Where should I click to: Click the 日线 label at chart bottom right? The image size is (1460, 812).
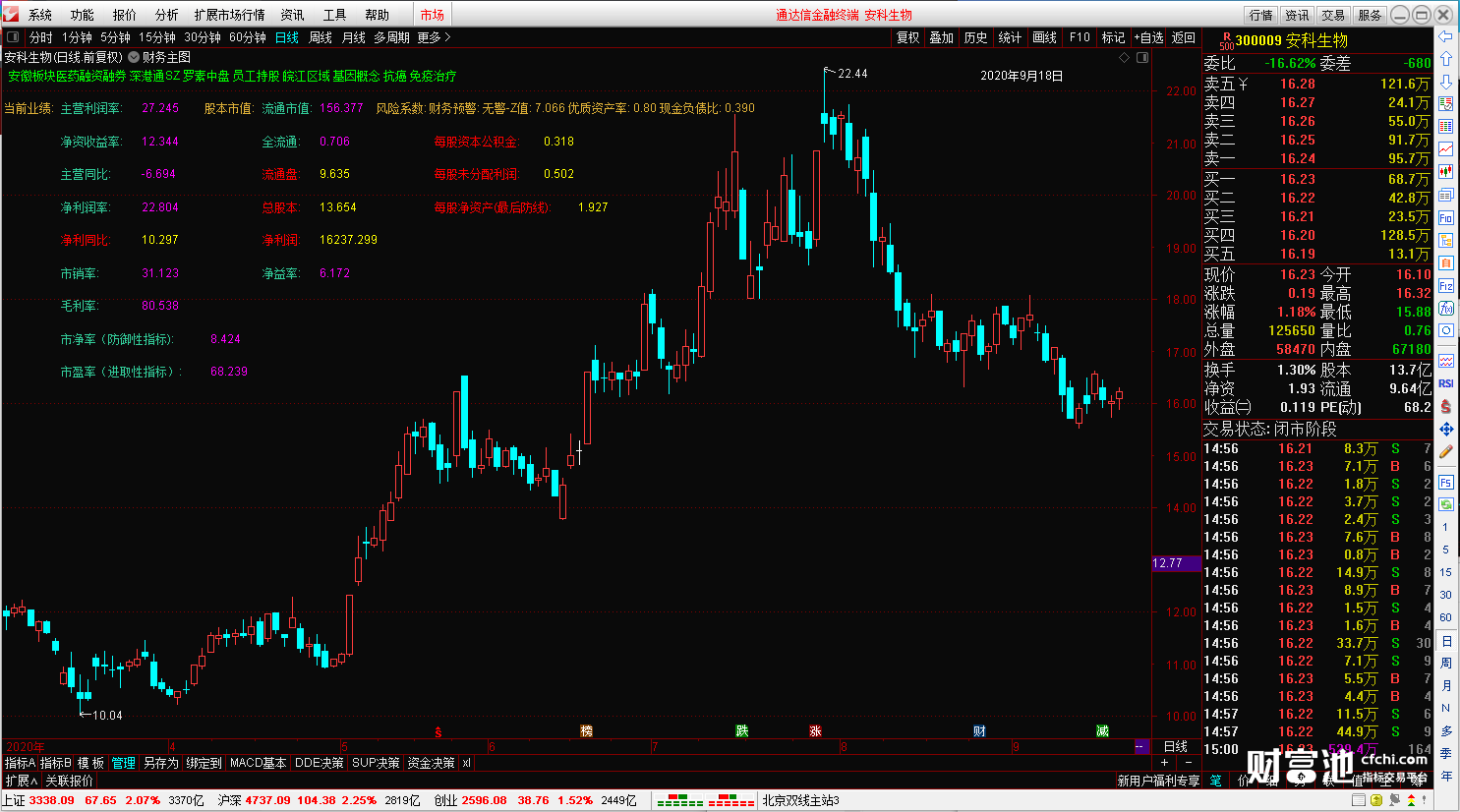1176,746
